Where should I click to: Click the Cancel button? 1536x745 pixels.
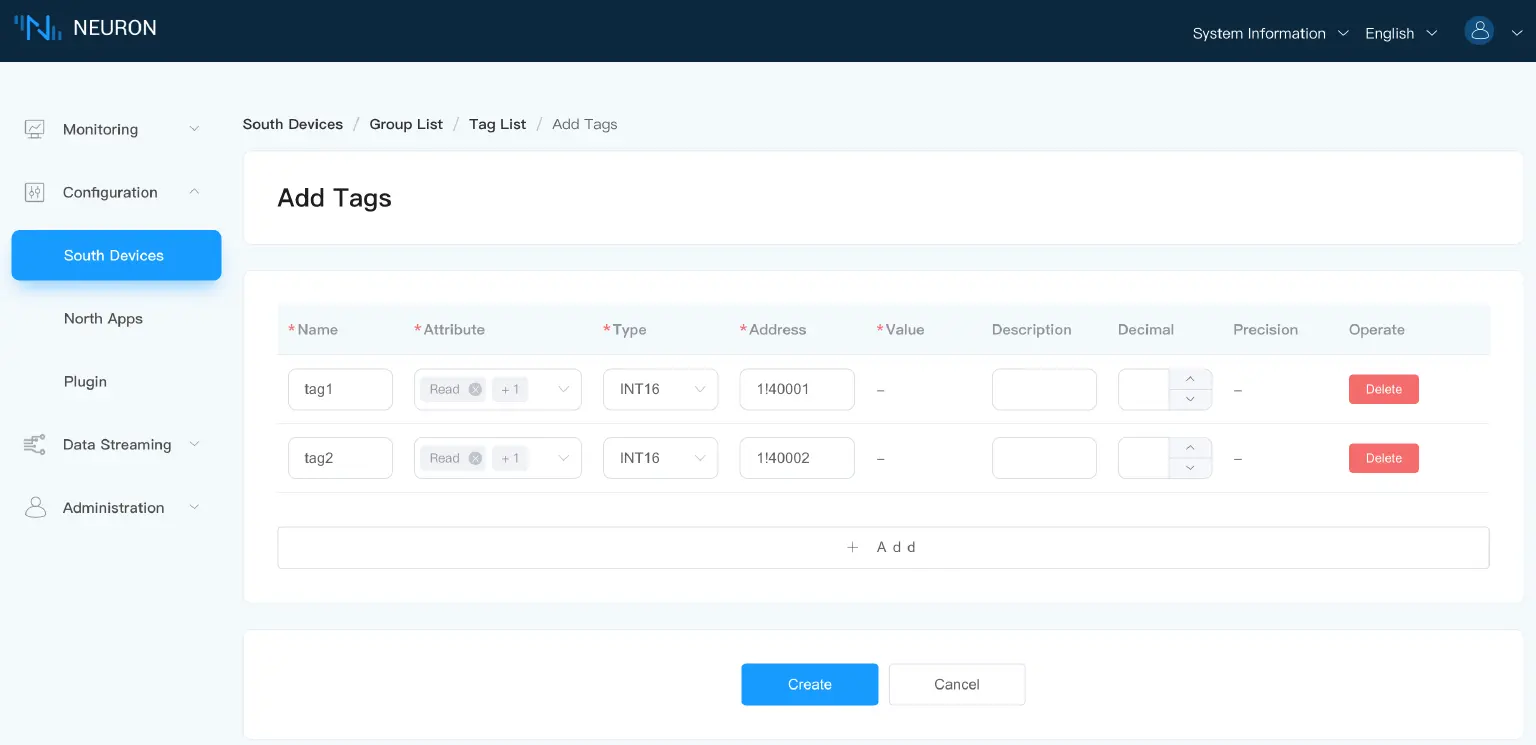tap(956, 684)
